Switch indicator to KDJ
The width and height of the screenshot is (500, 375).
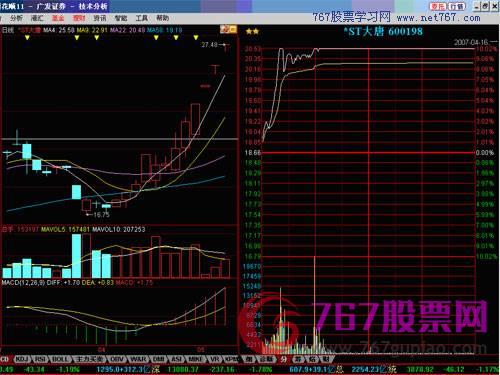(x=22, y=359)
